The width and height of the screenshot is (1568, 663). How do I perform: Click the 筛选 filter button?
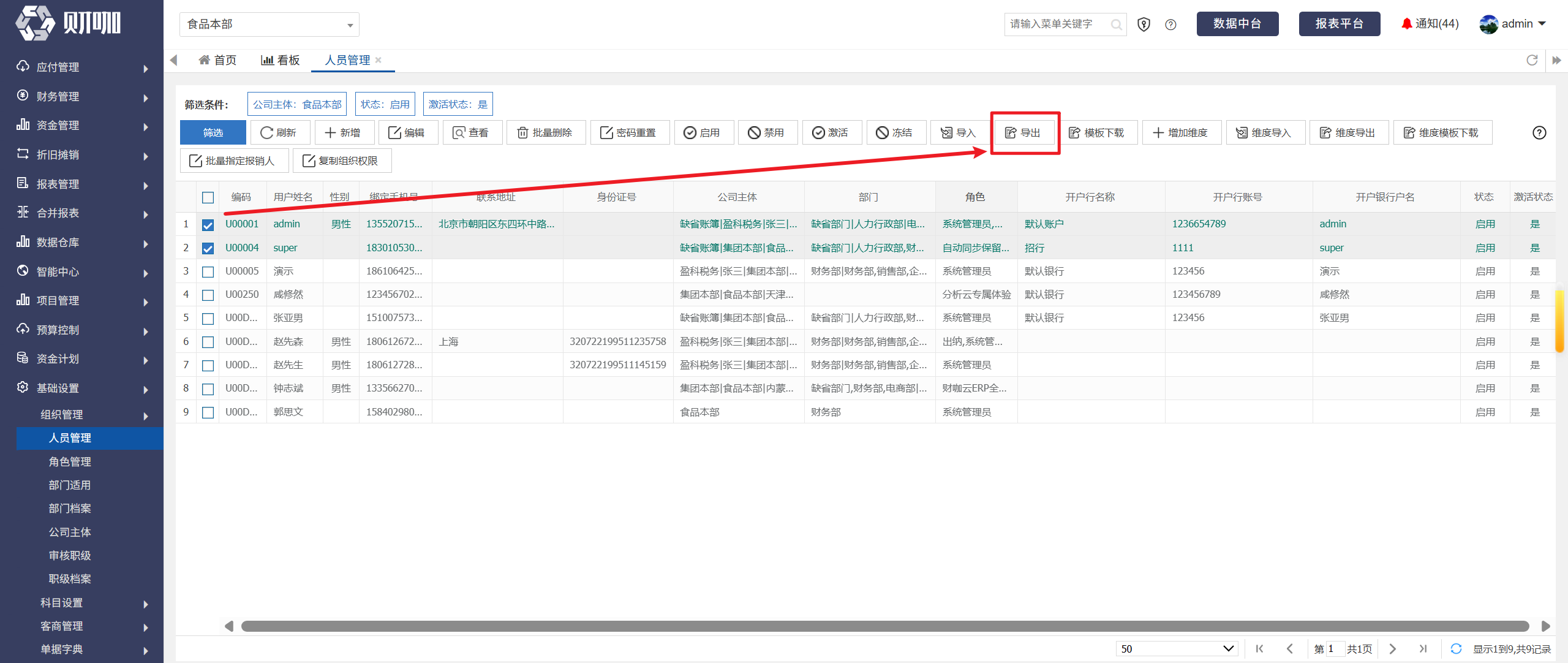(213, 133)
